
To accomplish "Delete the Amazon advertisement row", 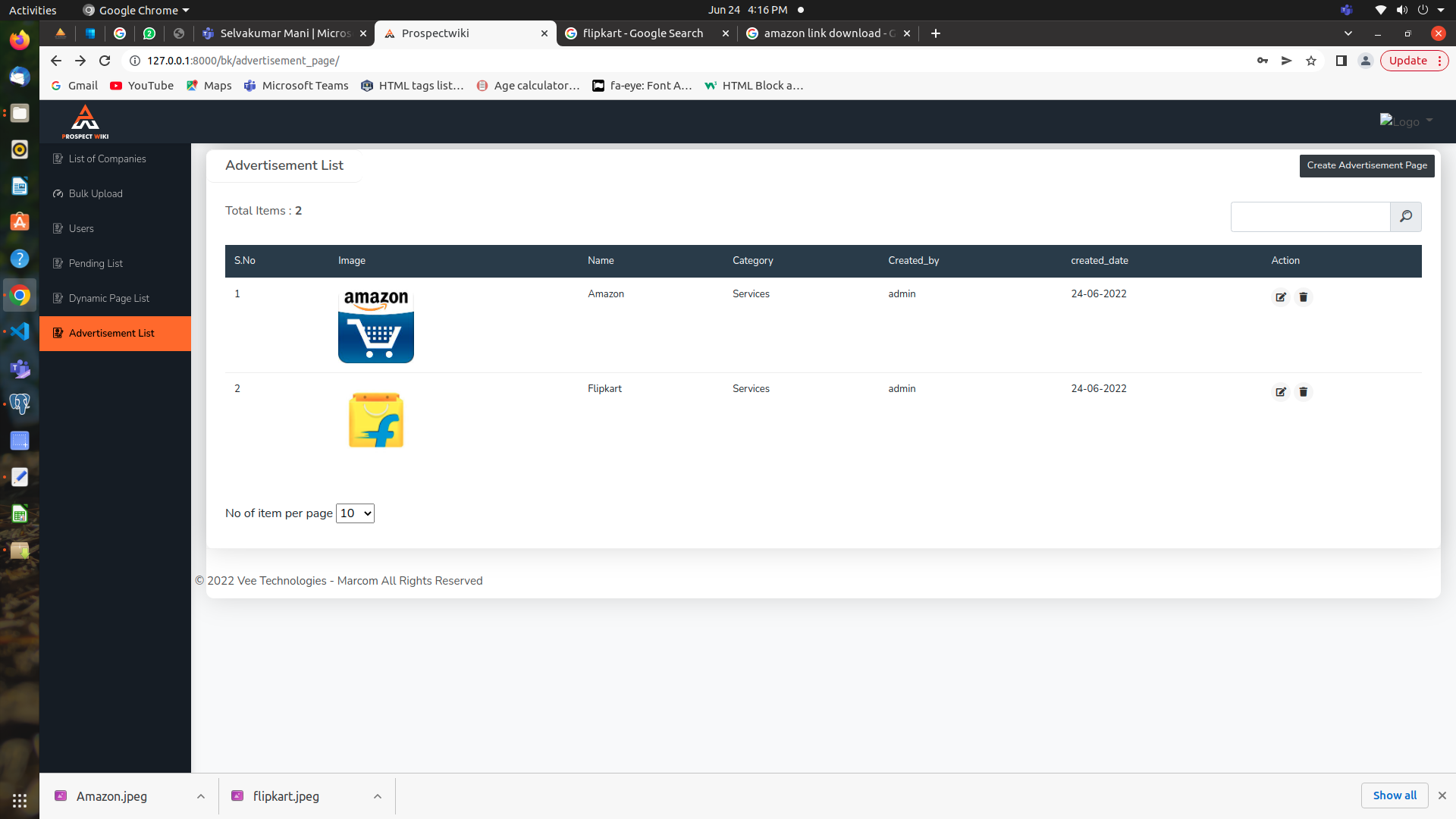I will click(x=1304, y=297).
